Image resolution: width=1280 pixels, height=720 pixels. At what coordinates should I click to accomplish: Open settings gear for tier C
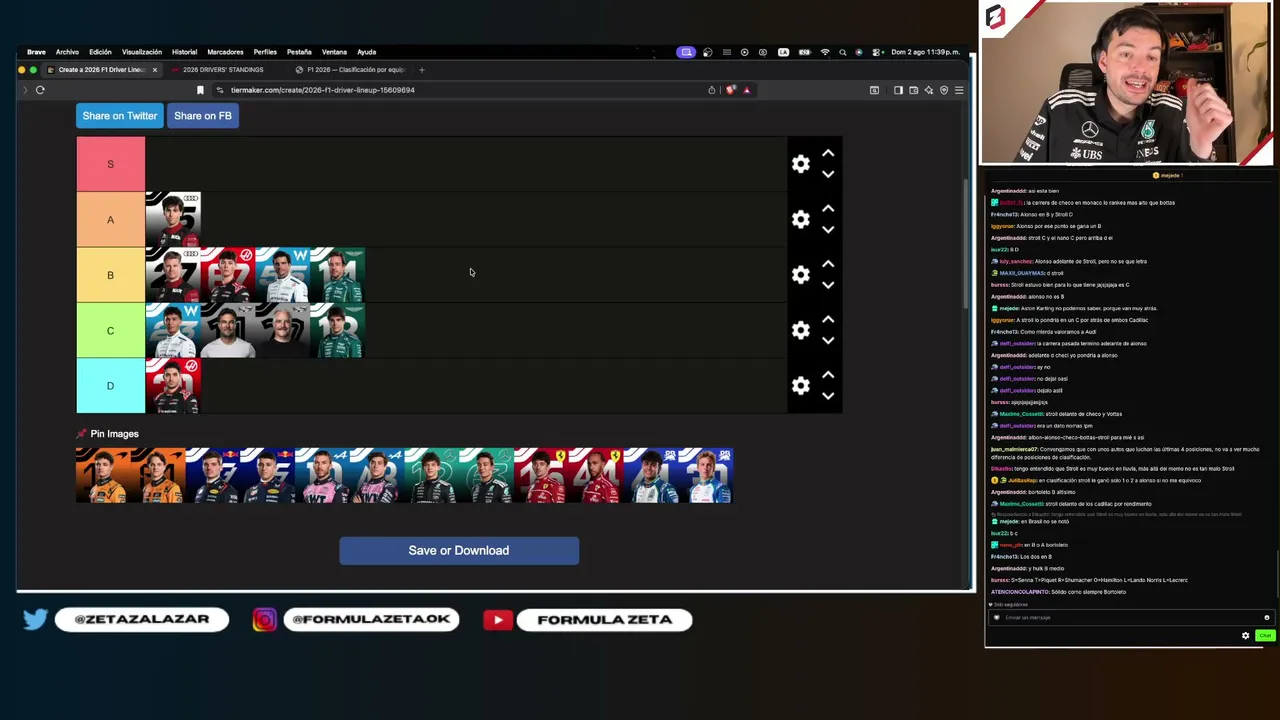(800, 331)
